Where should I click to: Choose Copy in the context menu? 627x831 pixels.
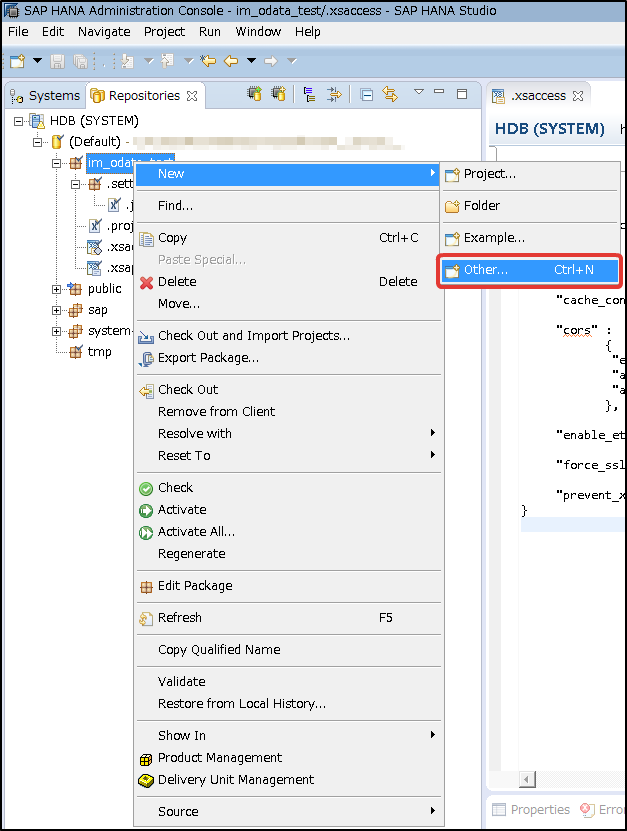point(288,238)
